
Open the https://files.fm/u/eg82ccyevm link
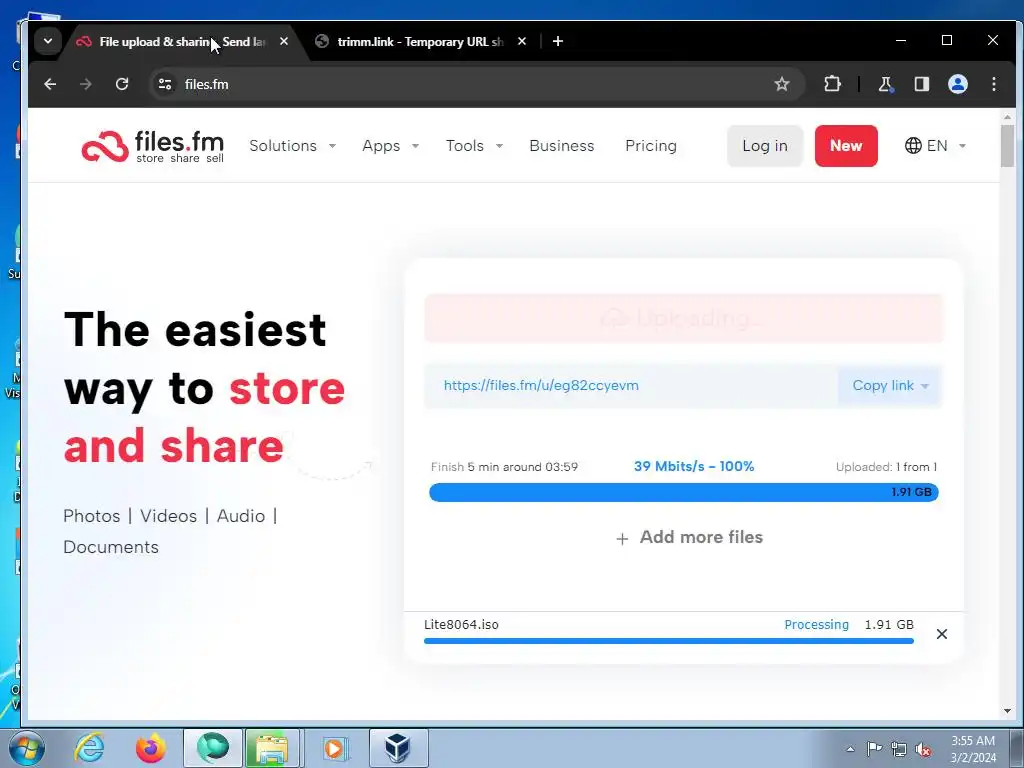(541, 385)
